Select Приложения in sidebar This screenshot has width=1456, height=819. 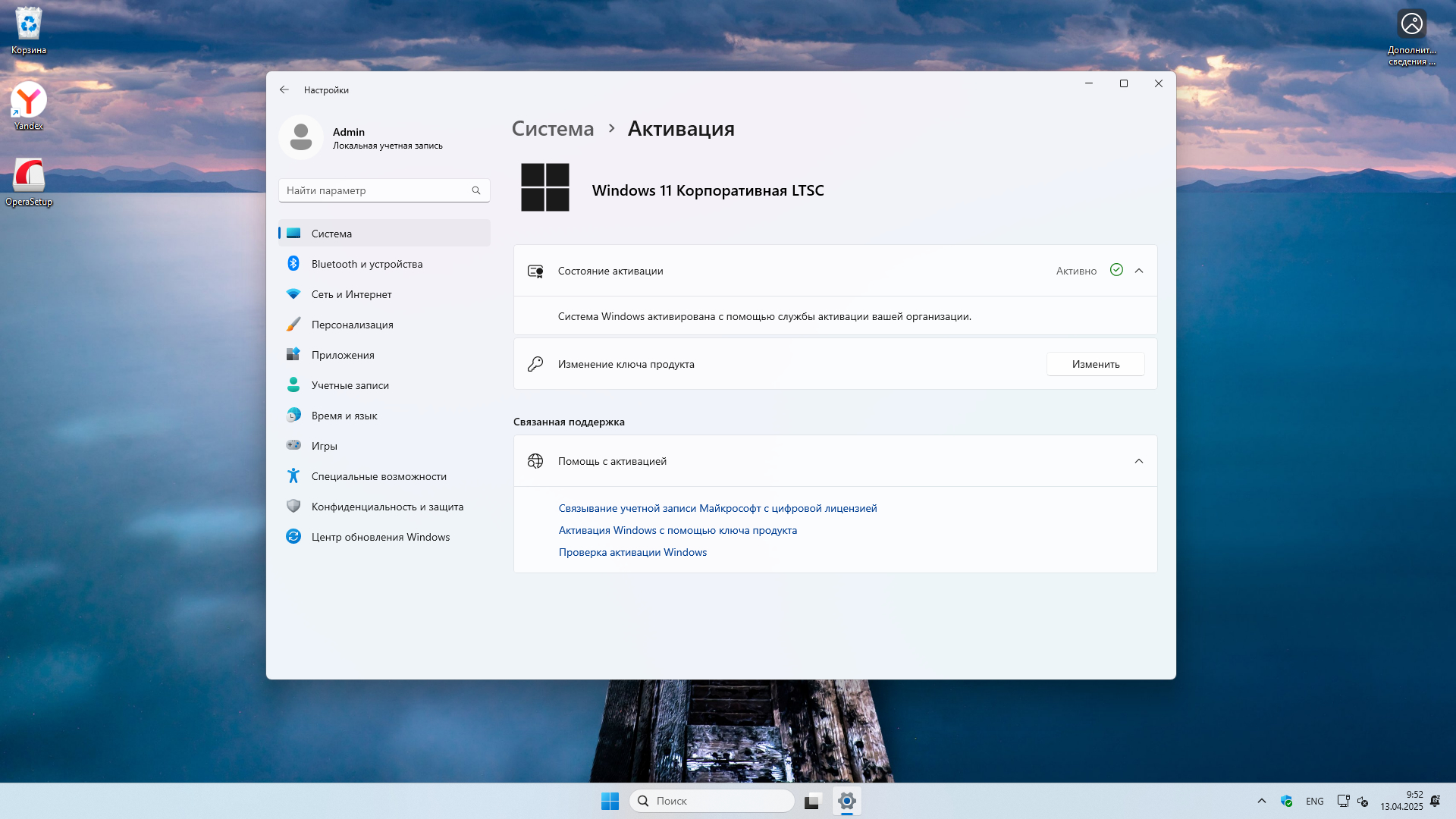[x=342, y=355]
